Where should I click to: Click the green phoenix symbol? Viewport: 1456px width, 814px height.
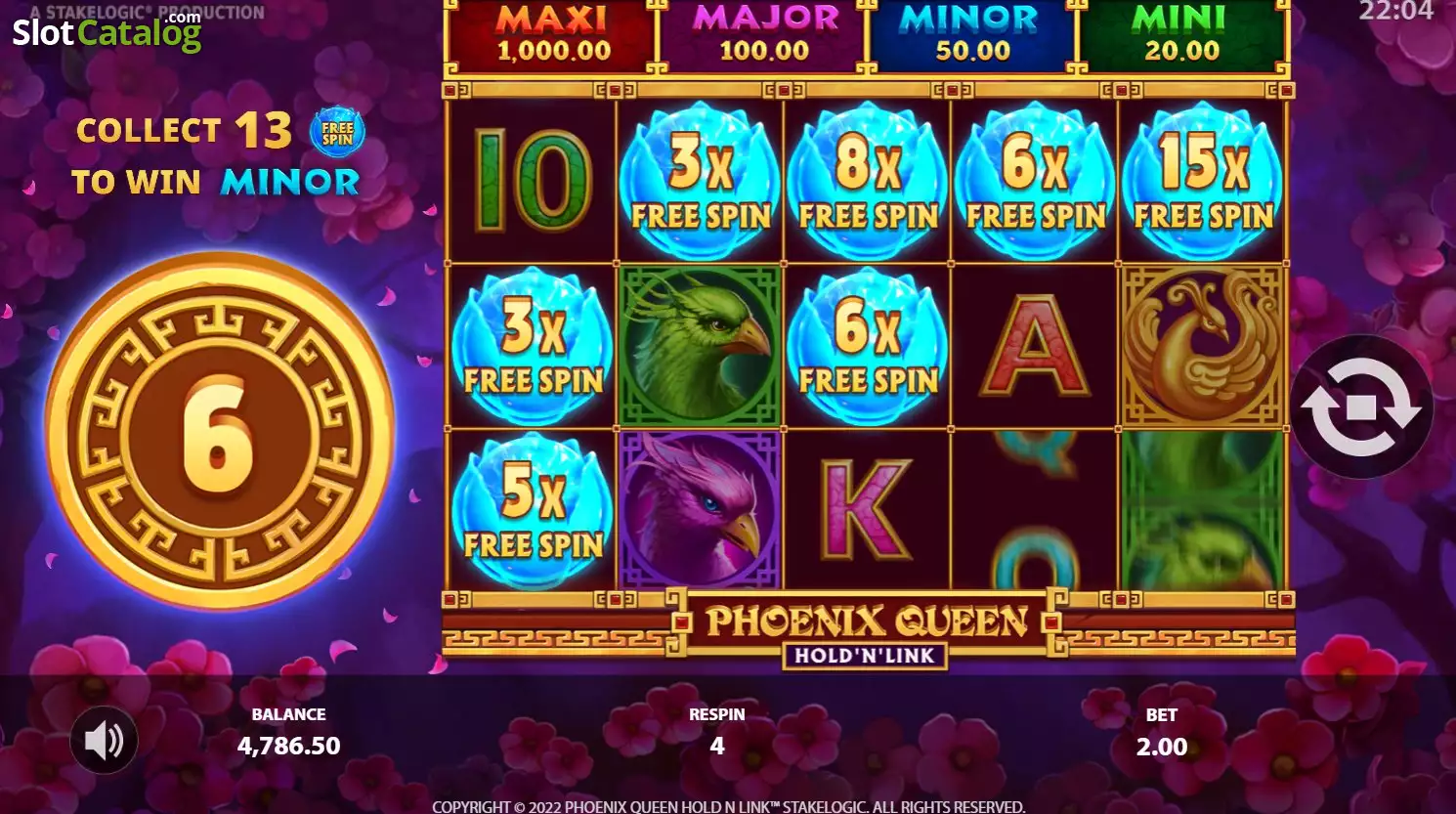click(700, 345)
